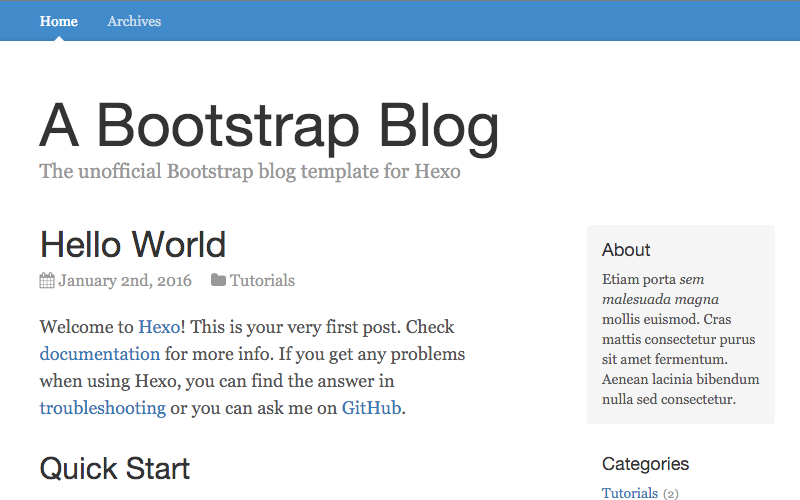This screenshot has height=500, width=800.
Task: Select Tutorials in the sidebar Categories list
Action: click(x=630, y=493)
